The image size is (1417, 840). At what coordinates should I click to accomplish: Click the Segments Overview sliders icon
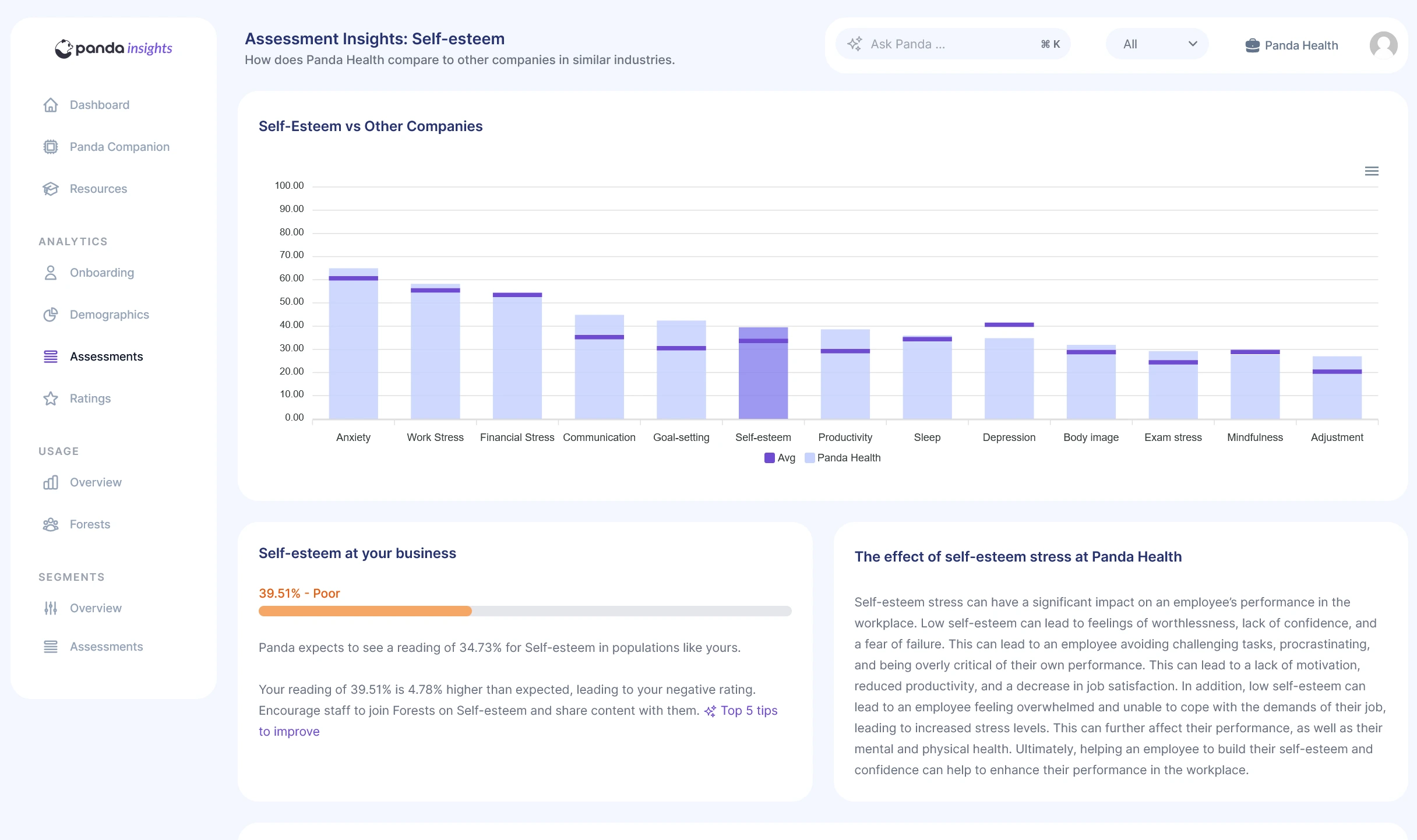click(x=51, y=608)
